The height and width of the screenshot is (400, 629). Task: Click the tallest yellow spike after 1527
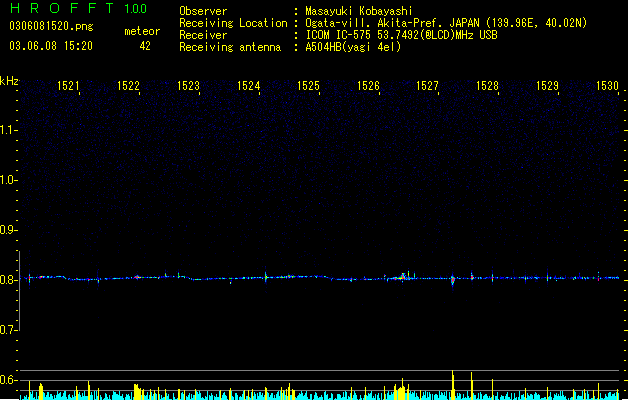coord(453,385)
